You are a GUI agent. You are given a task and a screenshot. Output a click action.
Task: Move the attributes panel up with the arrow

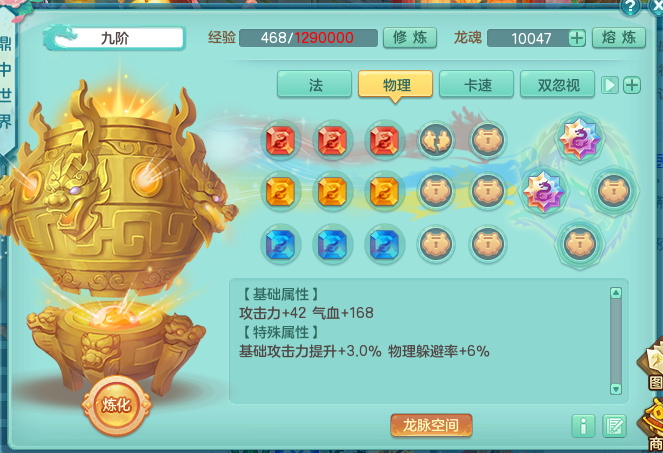click(x=616, y=292)
